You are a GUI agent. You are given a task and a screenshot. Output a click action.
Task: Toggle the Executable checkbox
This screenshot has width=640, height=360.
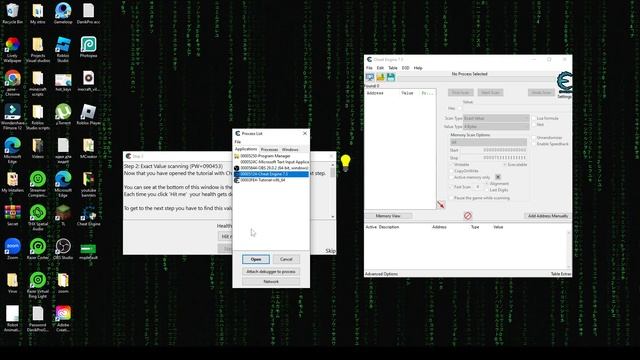[x=505, y=164]
